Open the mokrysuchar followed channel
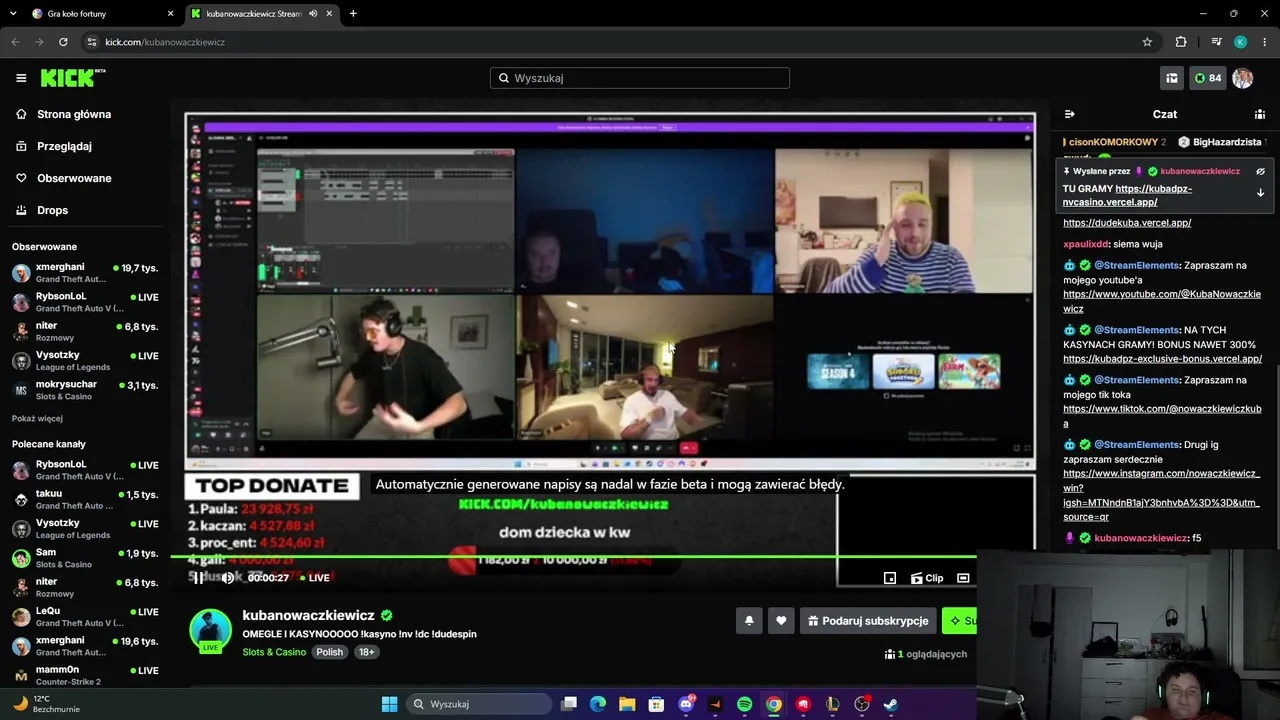 85,390
